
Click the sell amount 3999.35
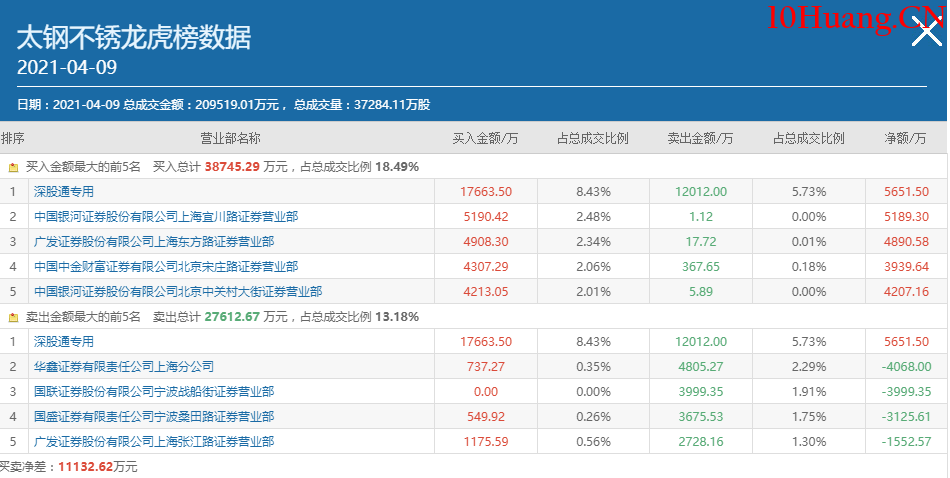tap(701, 391)
